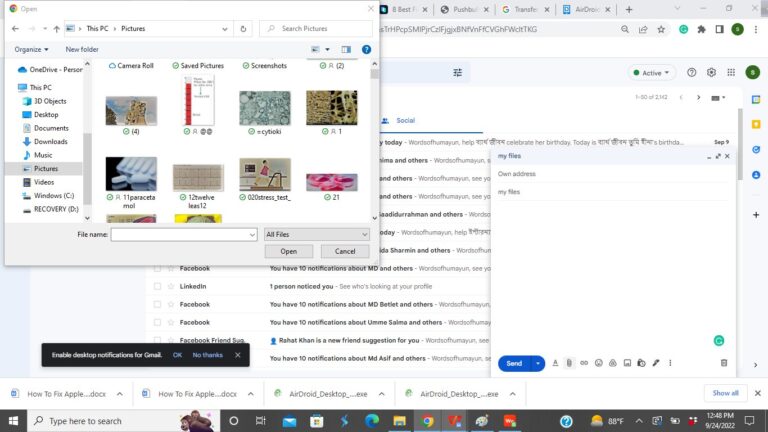Open Google apps grid icon
Viewport: 768px width, 432px height.
point(731,72)
